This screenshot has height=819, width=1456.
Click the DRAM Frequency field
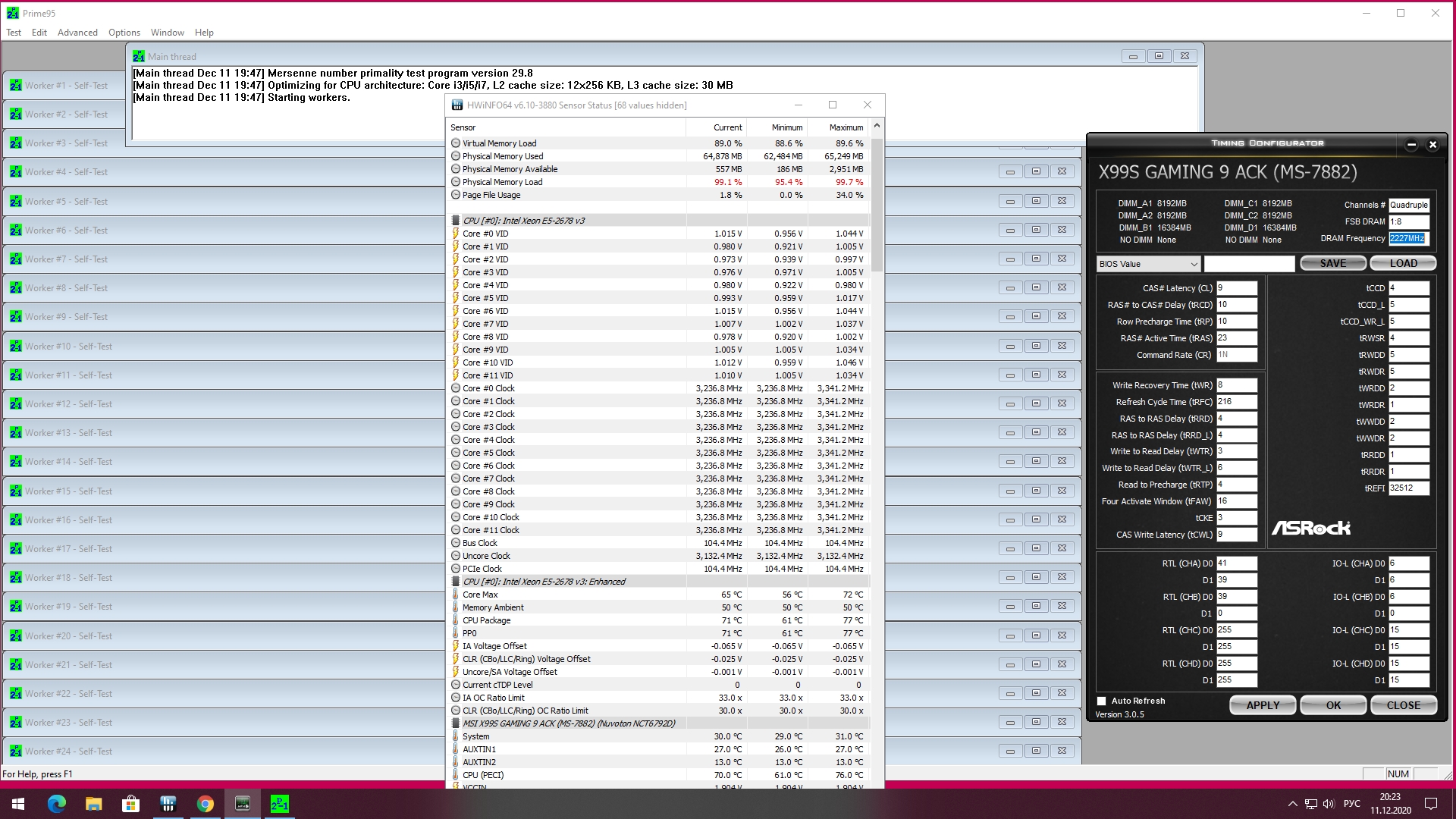click(x=1407, y=238)
